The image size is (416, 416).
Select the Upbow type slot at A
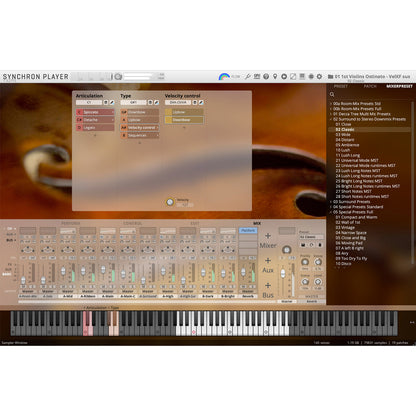point(140,120)
